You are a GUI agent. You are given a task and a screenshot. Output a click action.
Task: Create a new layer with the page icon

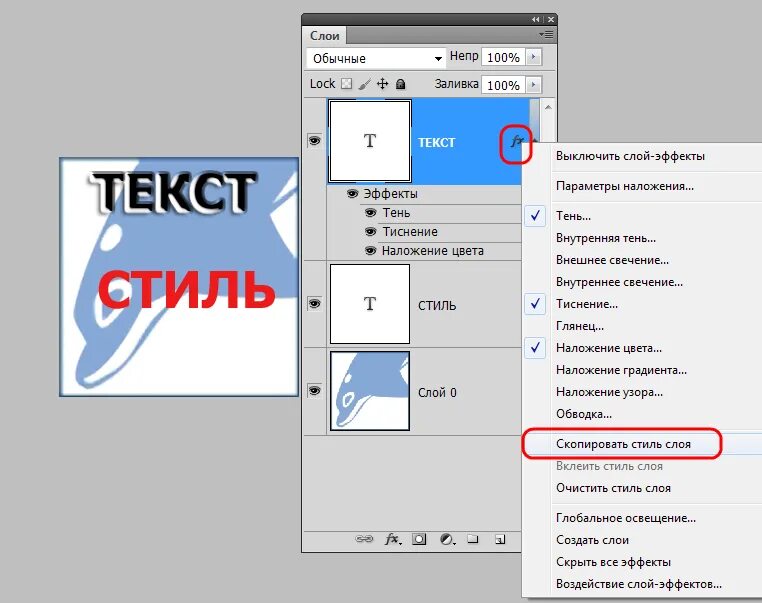click(x=500, y=539)
